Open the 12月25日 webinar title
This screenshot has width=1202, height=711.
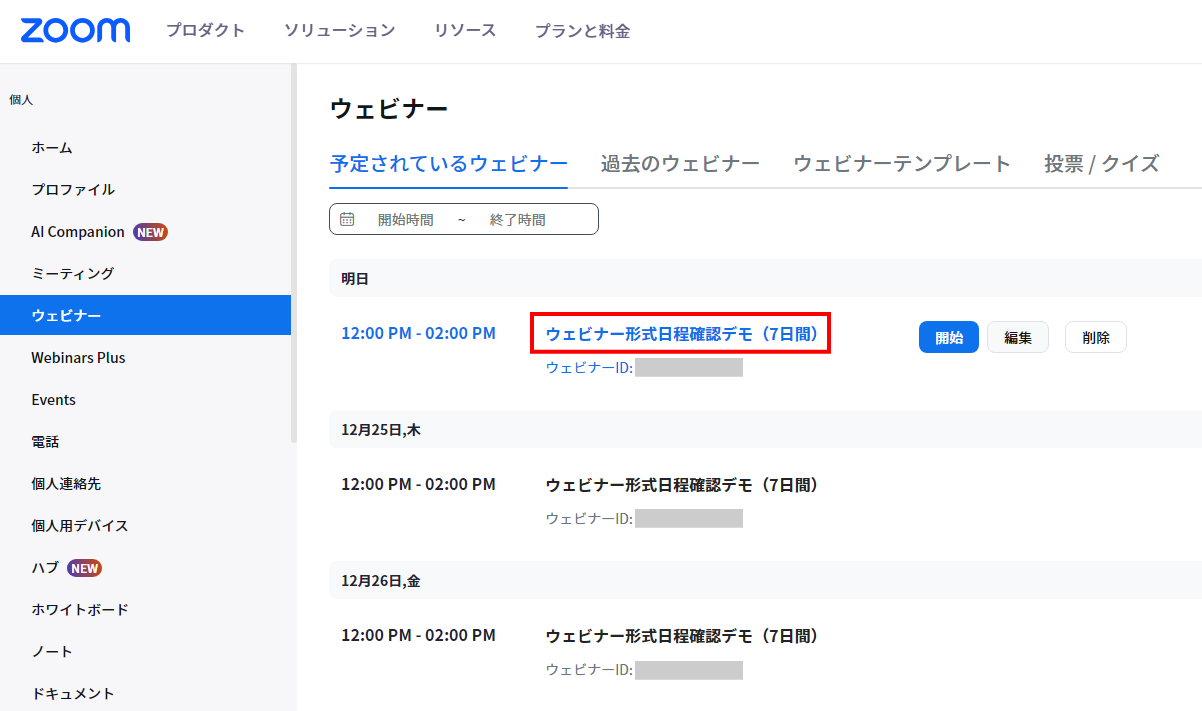(682, 485)
